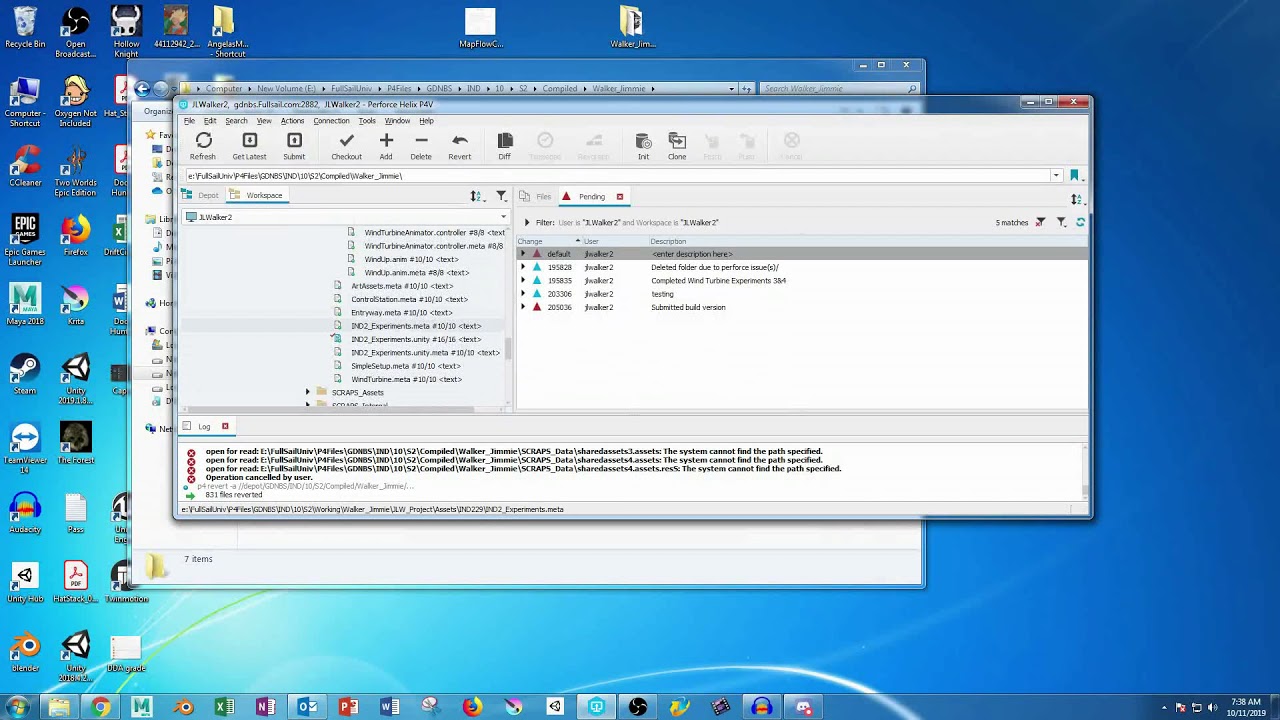Click the Windows Start button
Screen dimensions: 1280x720
18,707
